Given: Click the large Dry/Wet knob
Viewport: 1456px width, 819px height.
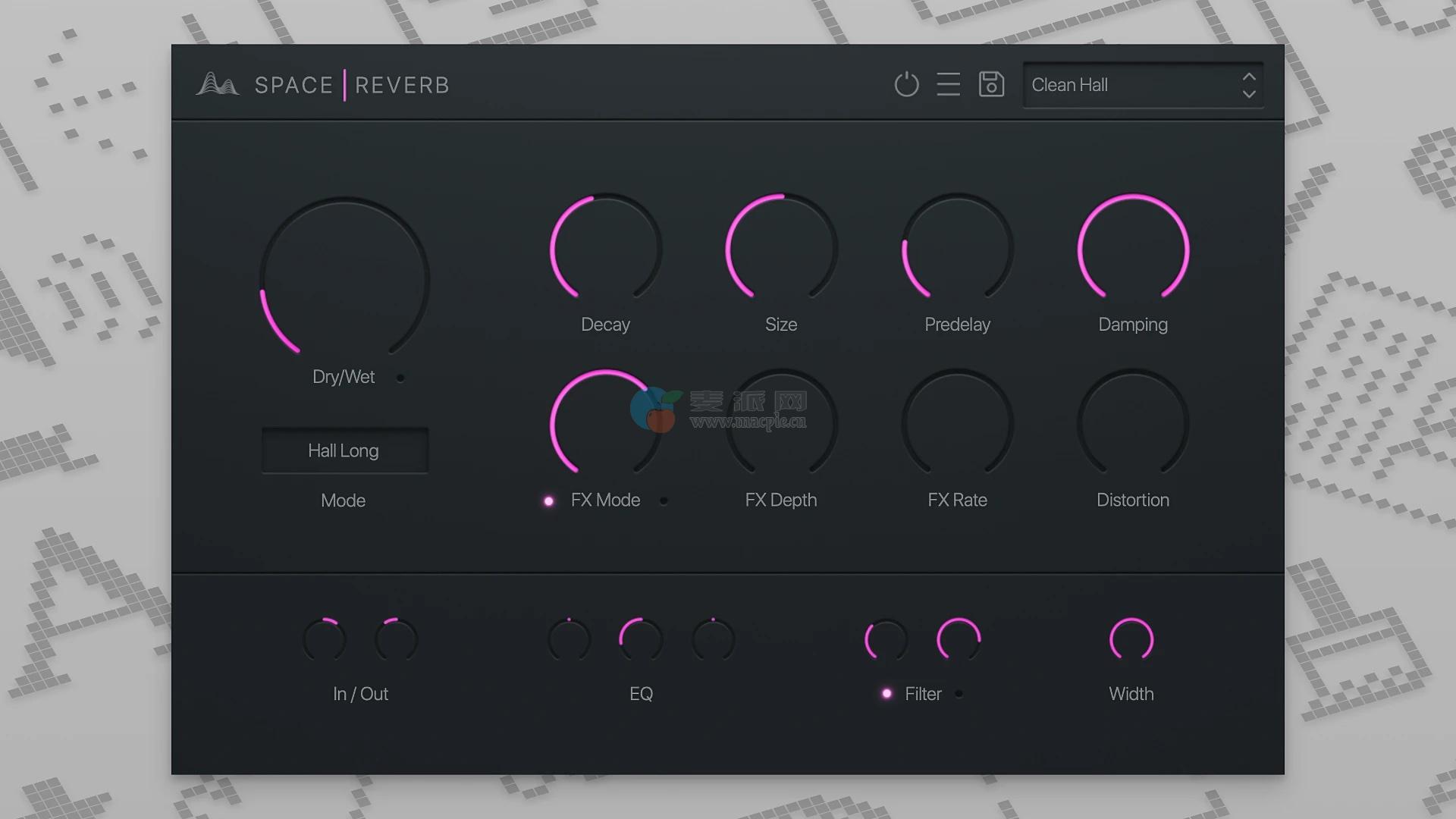Looking at the screenshot, I should 345,281.
